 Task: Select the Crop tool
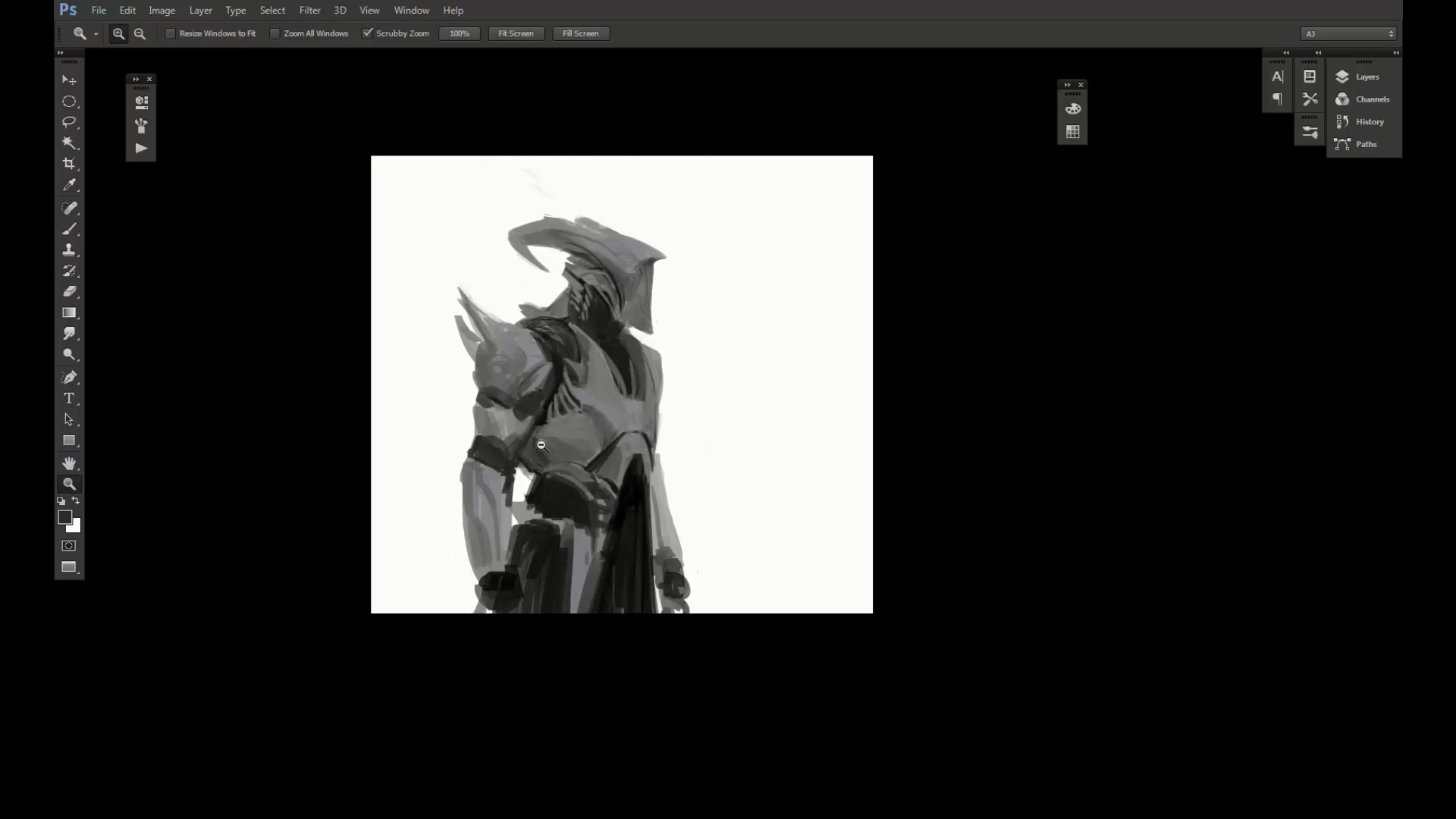coord(69,164)
